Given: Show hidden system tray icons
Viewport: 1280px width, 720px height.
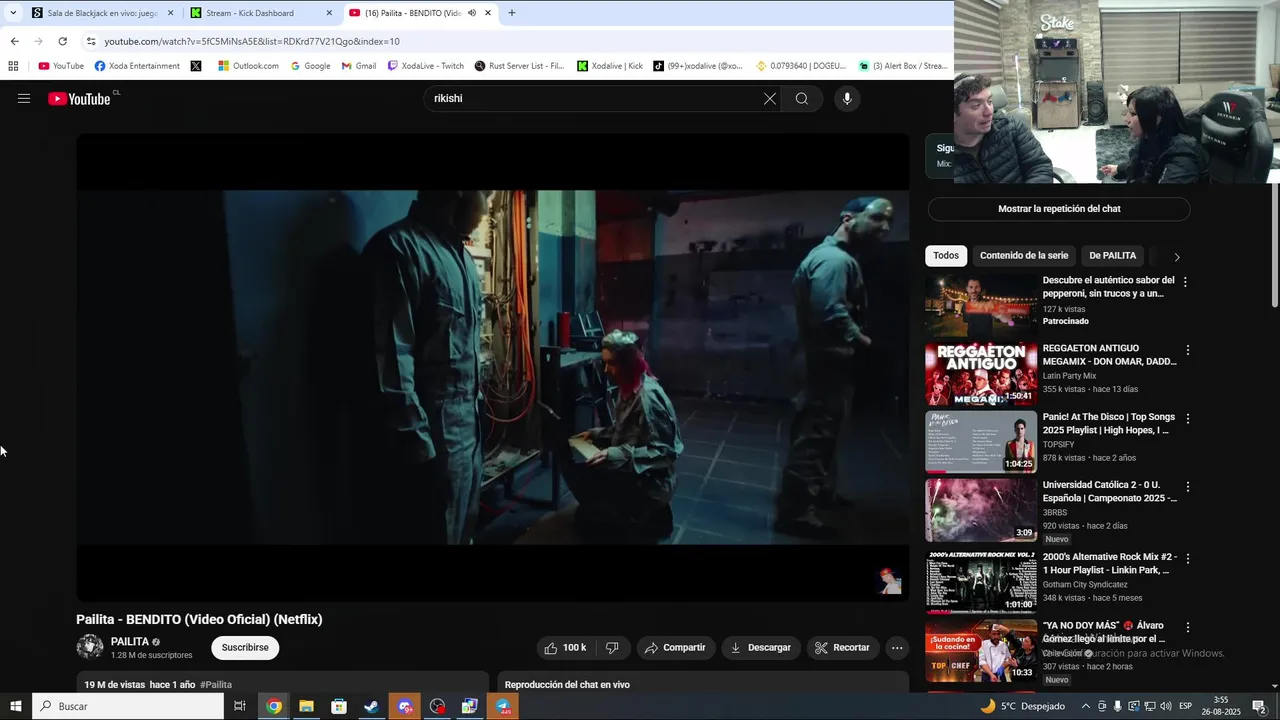Looking at the screenshot, I should point(1085,706).
